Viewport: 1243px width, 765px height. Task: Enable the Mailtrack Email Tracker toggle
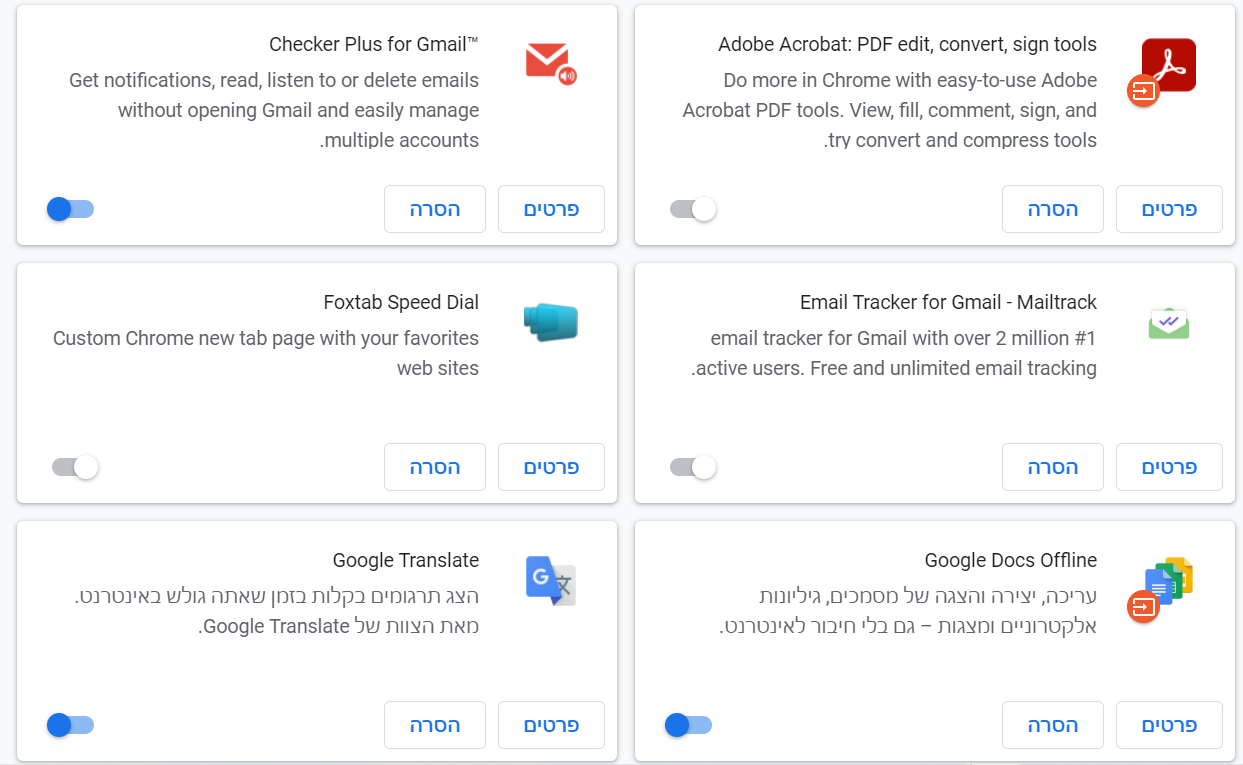(693, 467)
